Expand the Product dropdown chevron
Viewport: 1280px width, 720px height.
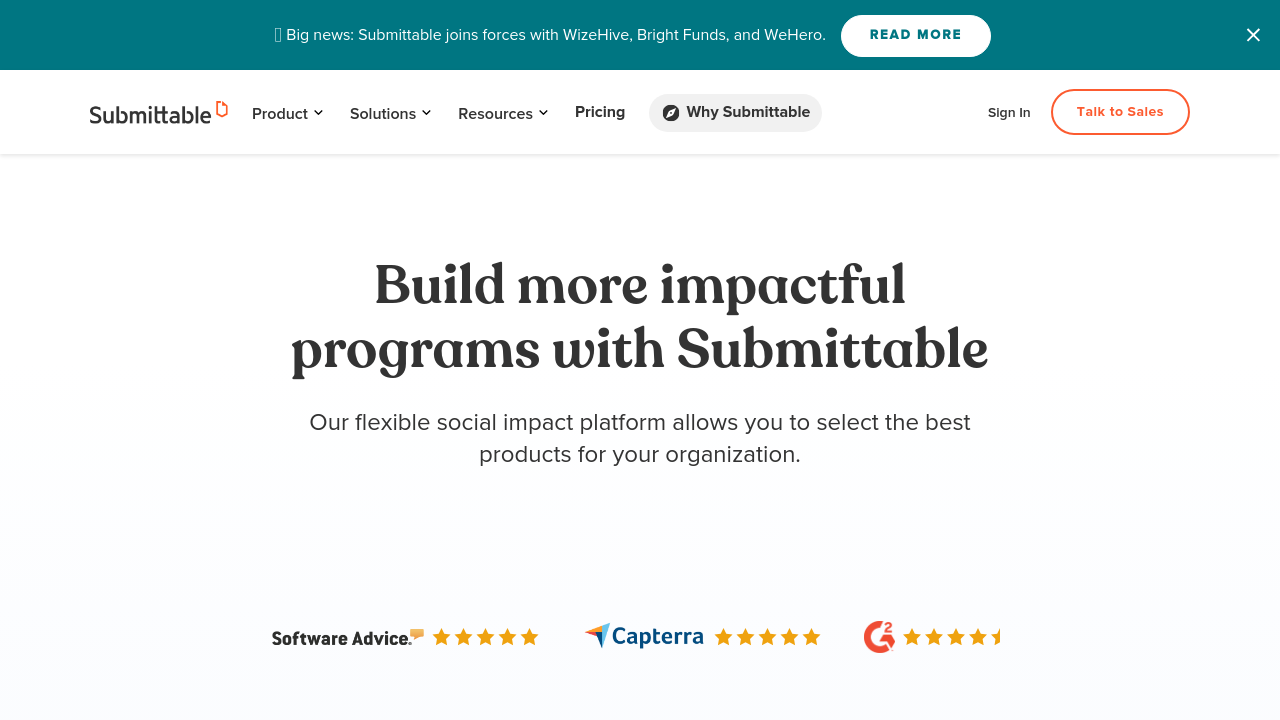pyautogui.click(x=318, y=113)
